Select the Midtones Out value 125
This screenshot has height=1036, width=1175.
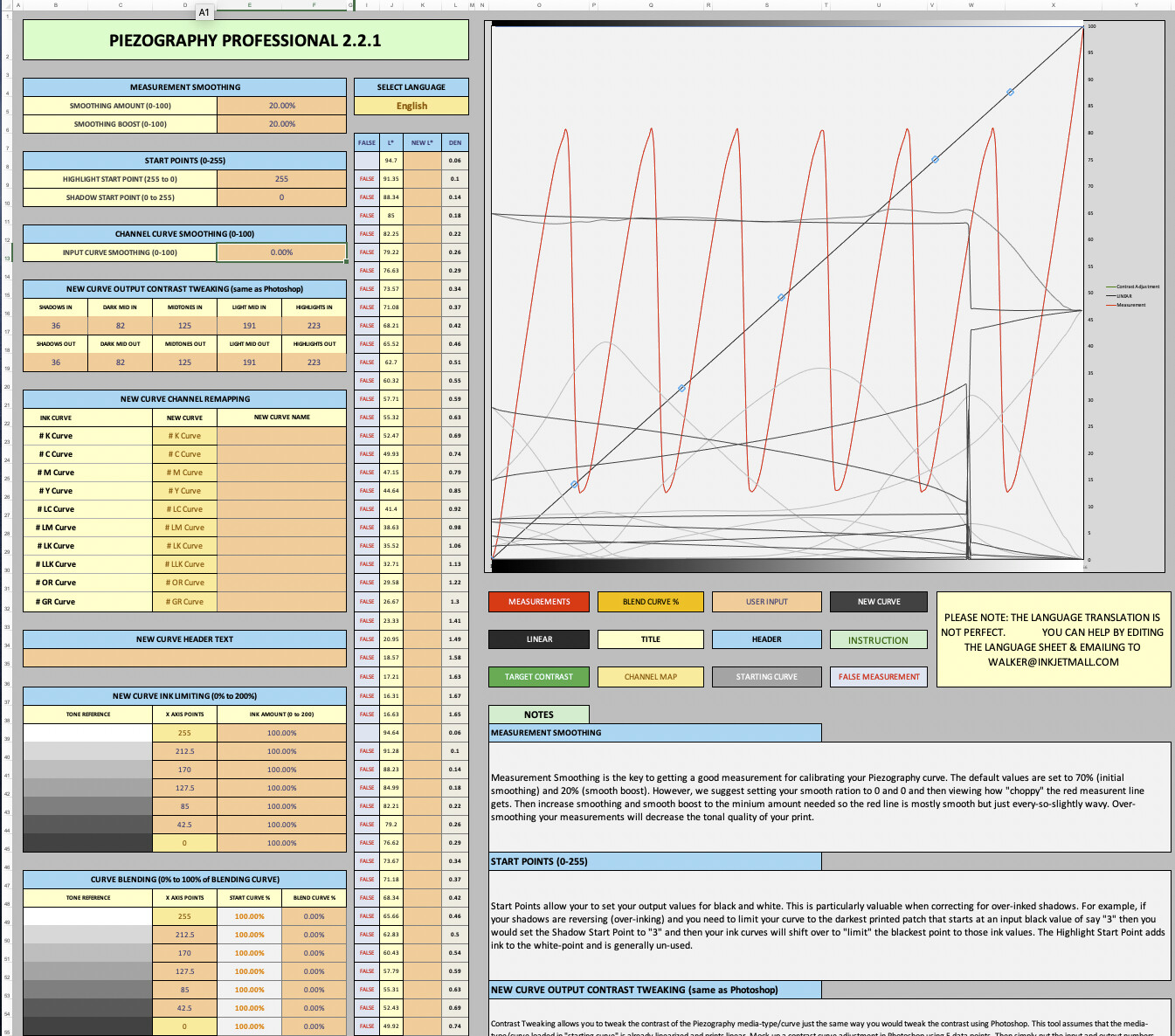(x=185, y=363)
